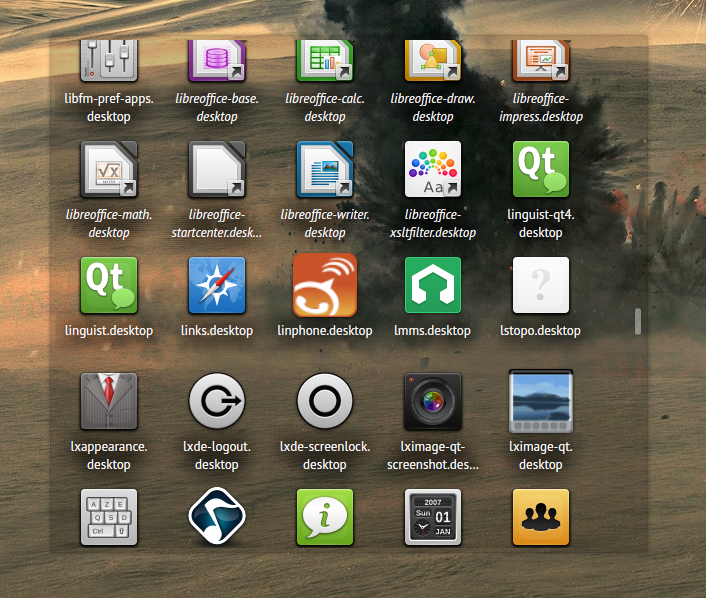Click the 'lximage-qt.desktop' file name
This screenshot has height=598, width=706.
click(541, 455)
